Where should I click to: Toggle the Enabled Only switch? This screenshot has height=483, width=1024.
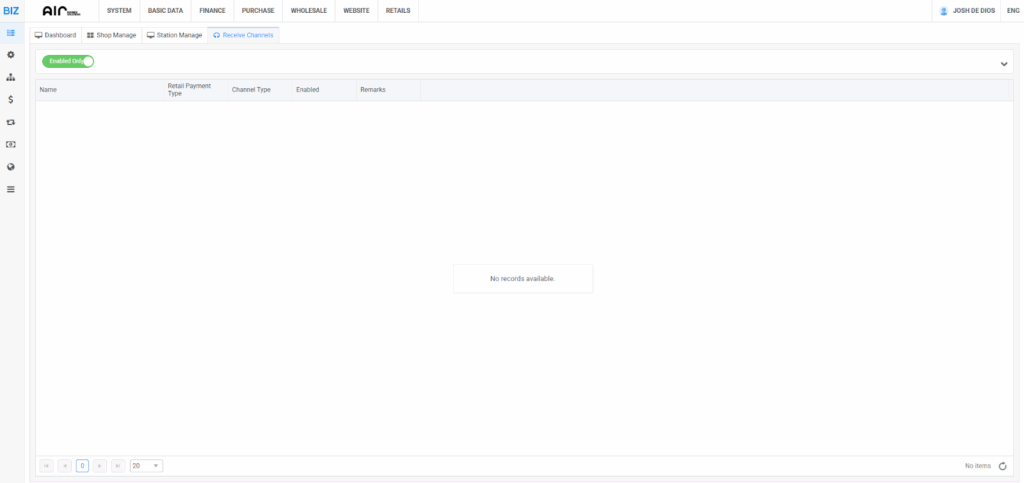point(68,61)
